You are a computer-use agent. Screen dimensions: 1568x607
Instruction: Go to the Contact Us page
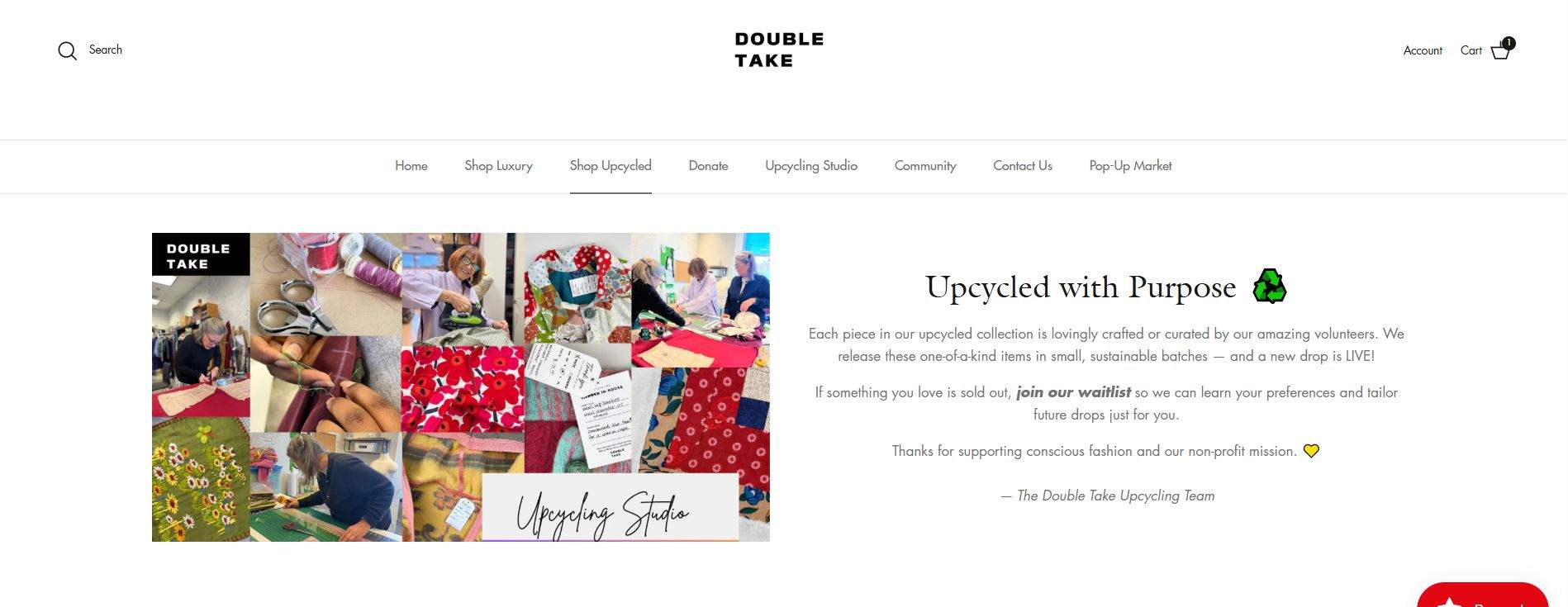tap(1023, 166)
